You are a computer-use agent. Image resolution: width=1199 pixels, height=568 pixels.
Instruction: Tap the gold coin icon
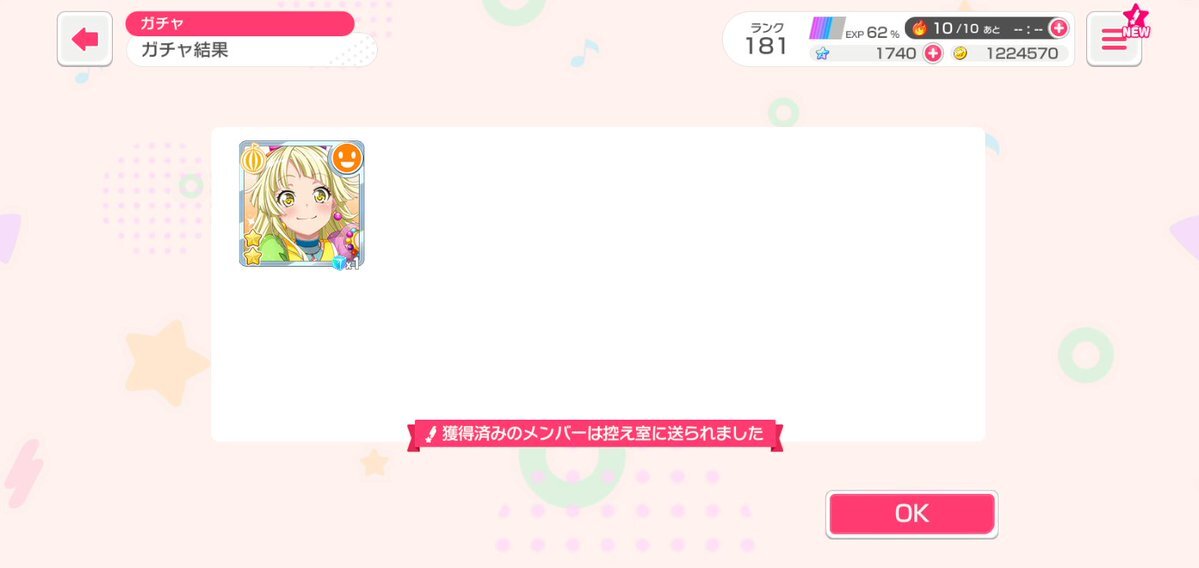coord(960,54)
